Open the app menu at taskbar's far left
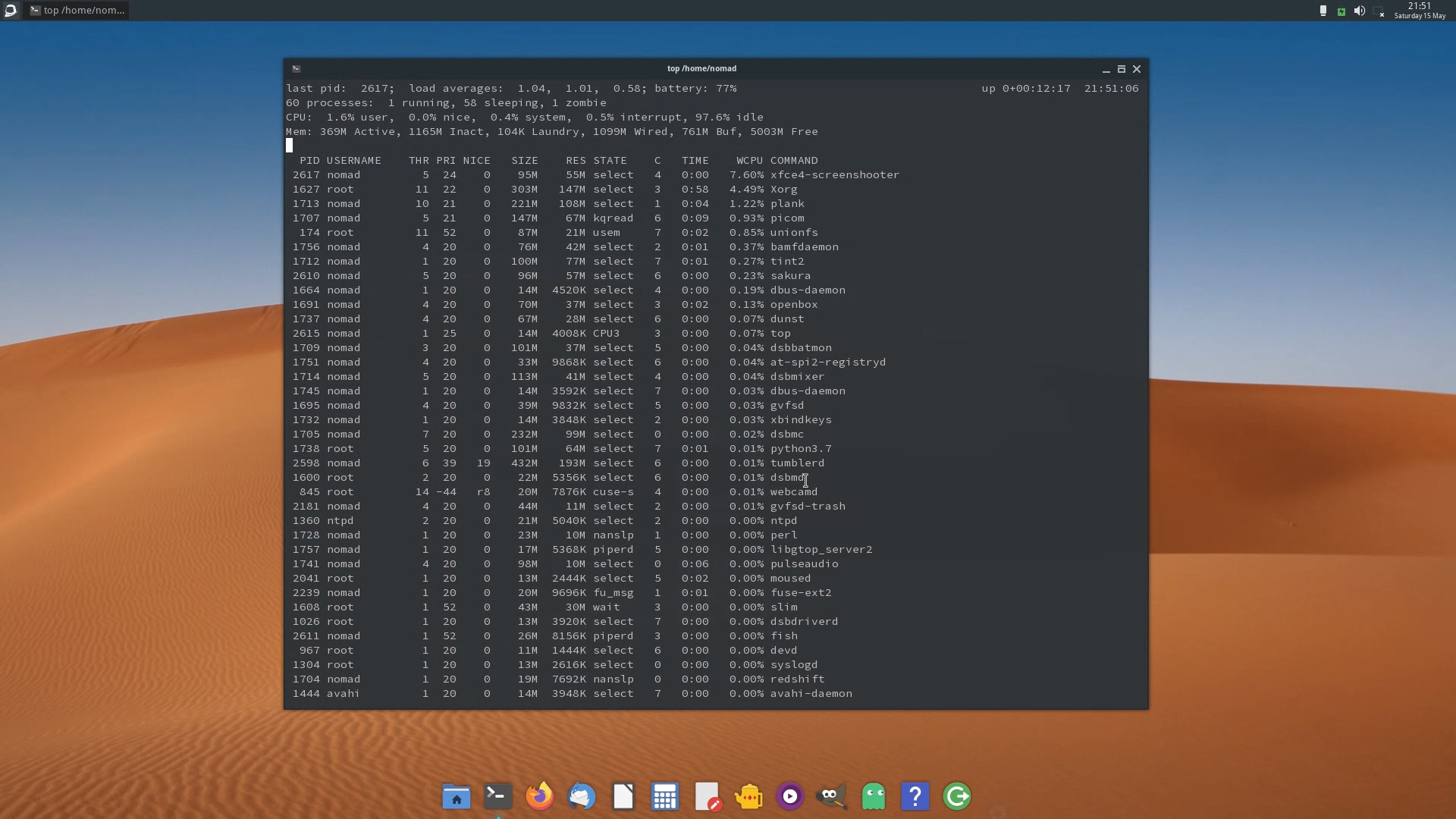Screen dimensions: 1456x819 point(11,10)
